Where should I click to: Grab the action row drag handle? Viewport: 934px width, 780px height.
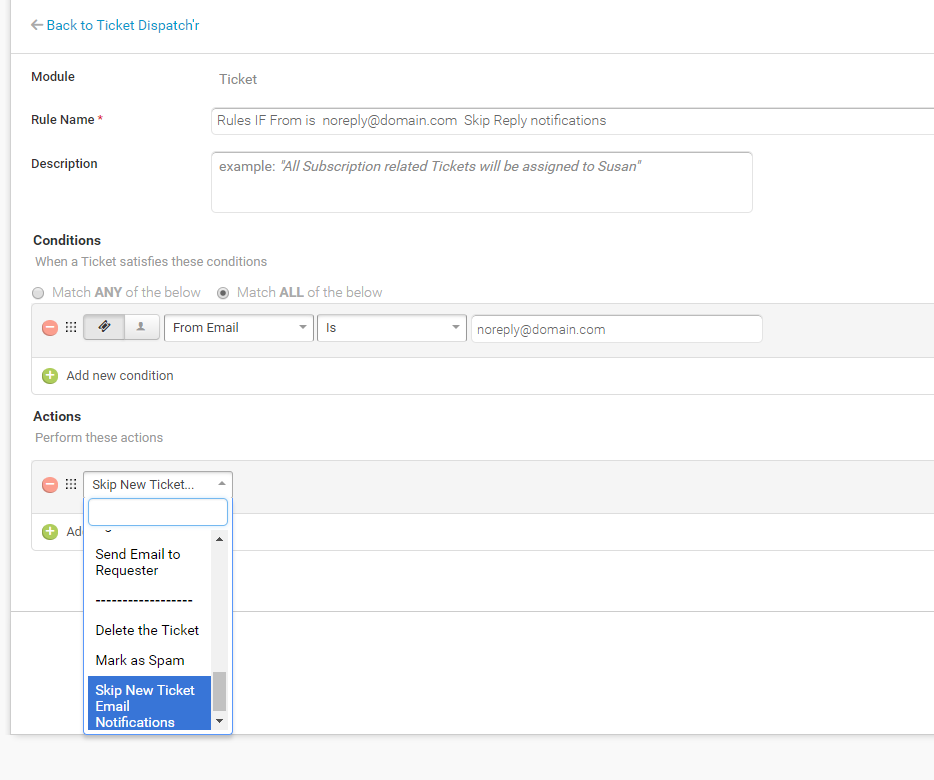pyautogui.click(x=71, y=484)
